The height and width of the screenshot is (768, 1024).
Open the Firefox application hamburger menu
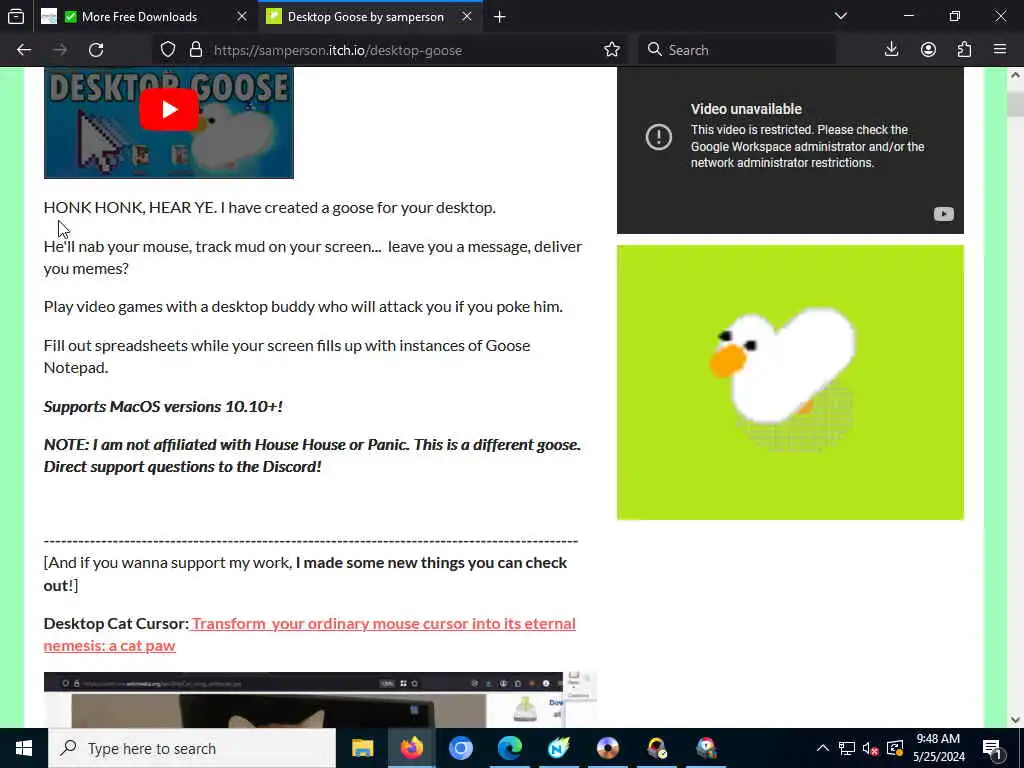click(1000, 50)
